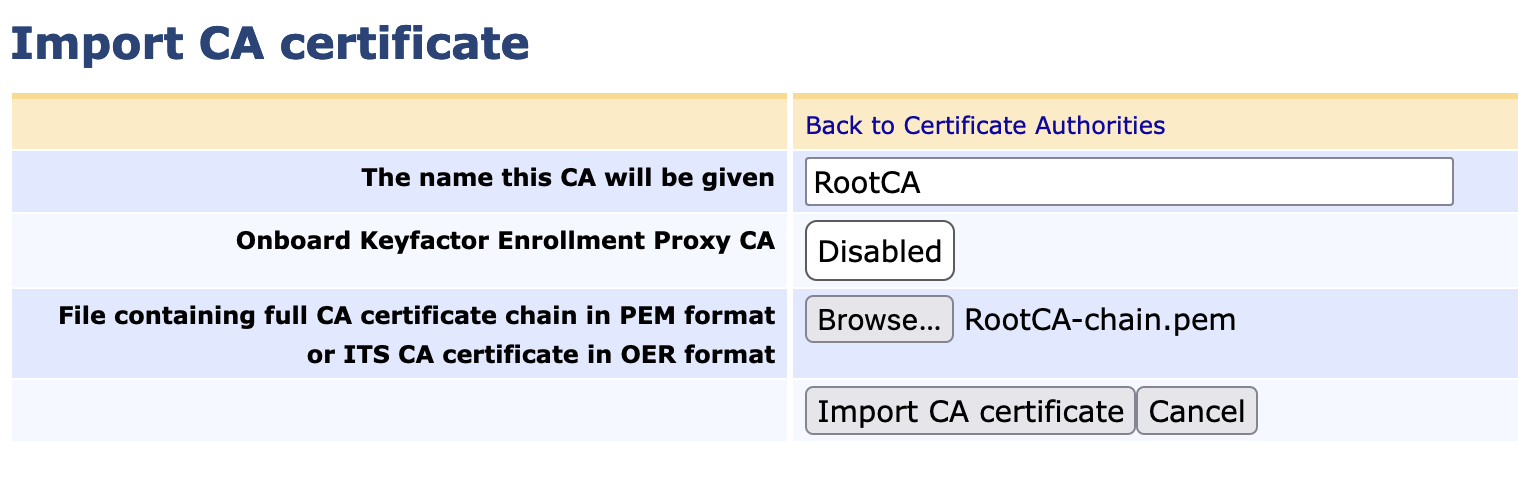The height and width of the screenshot is (484, 1518).
Task: Click the 'or ITS CA certificate in OER format' label
Action: tap(541, 354)
